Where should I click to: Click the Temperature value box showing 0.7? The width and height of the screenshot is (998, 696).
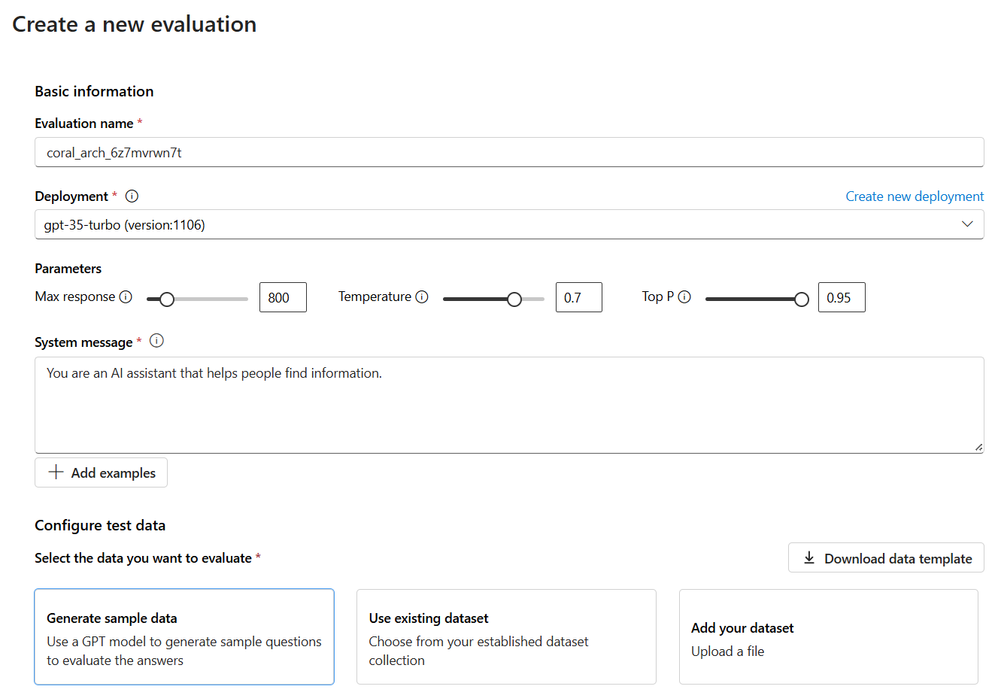(579, 297)
